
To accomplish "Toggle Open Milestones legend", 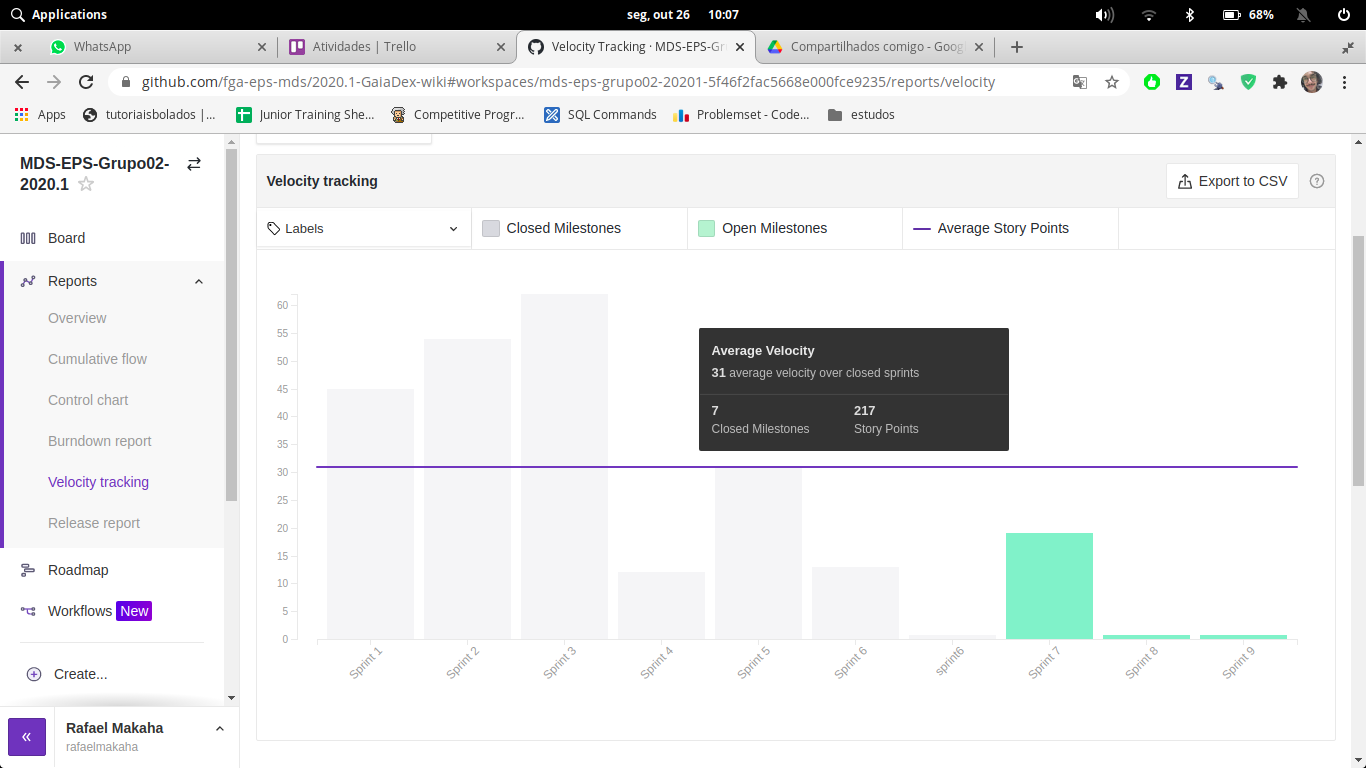I will pos(763,228).
